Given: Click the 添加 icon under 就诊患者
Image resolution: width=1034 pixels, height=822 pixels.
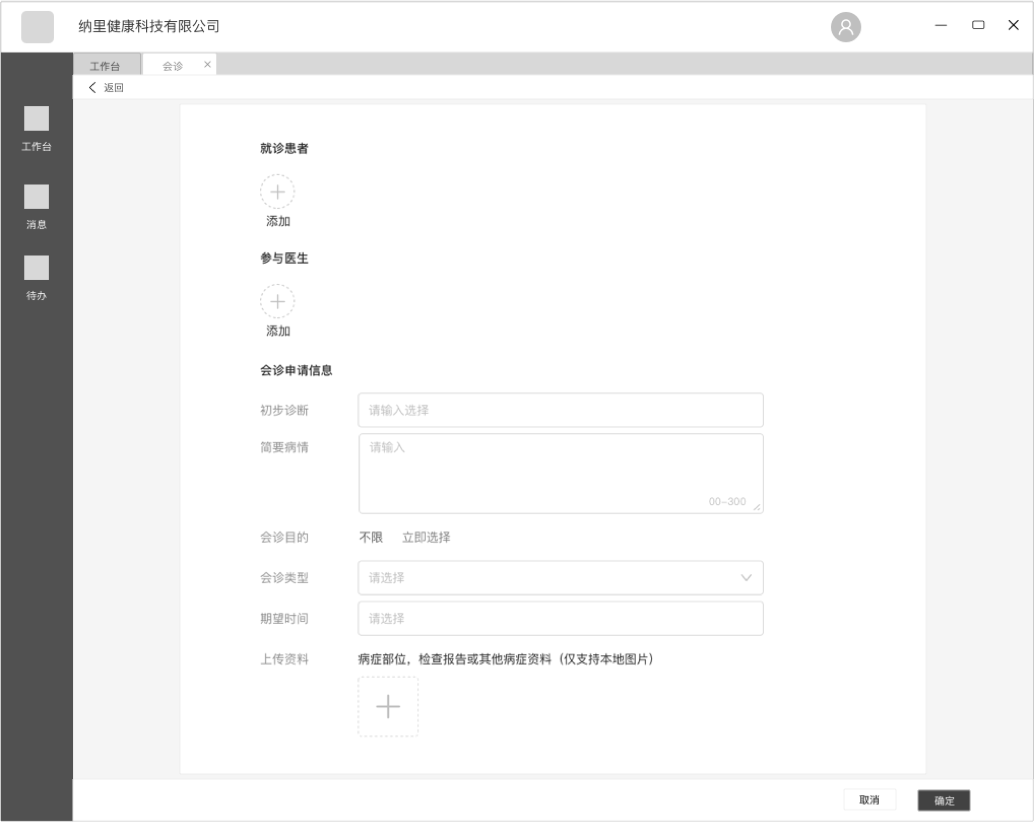Looking at the screenshot, I should pyautogui.click(x=277, y=191).
